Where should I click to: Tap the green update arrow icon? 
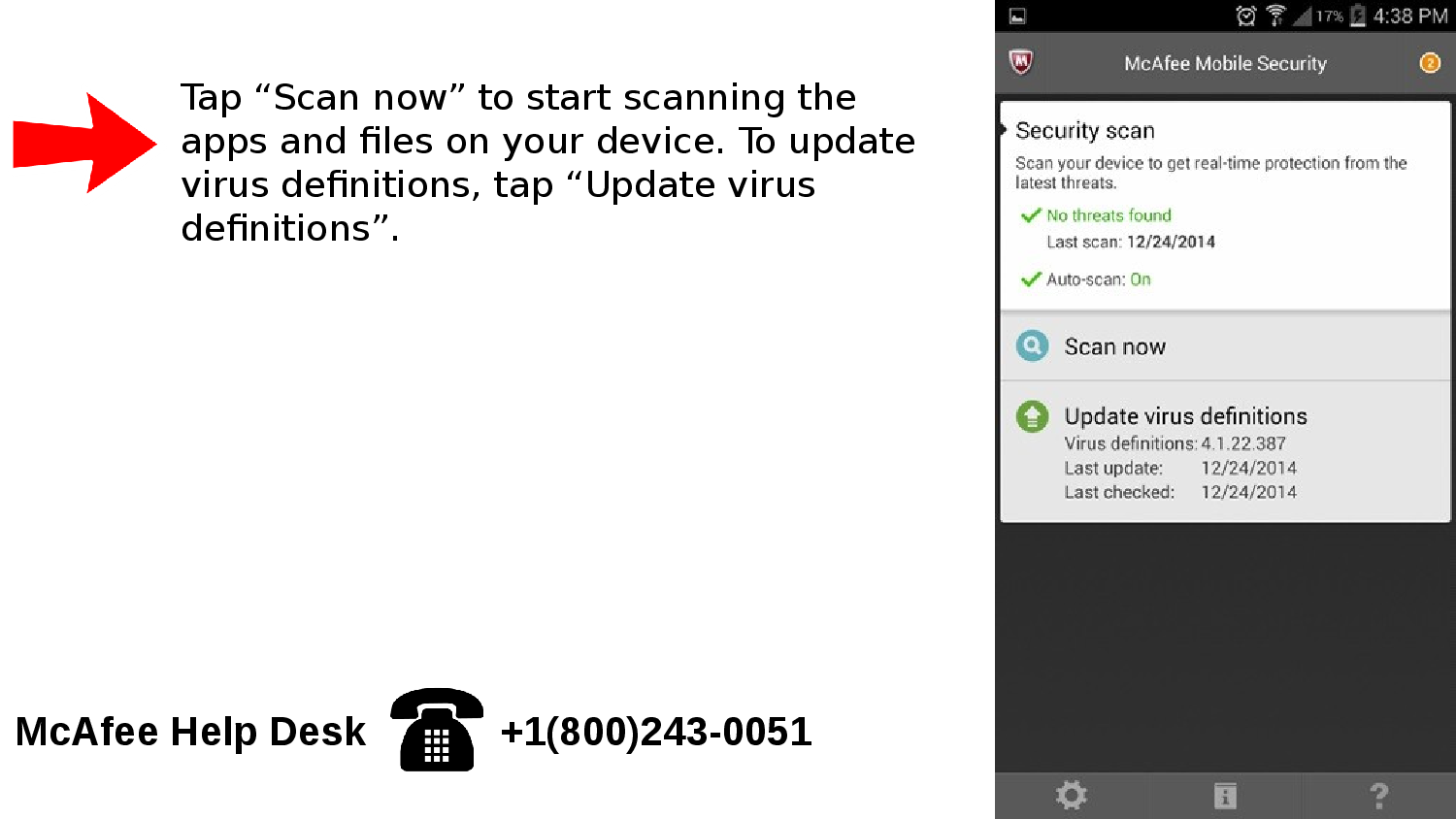click(x=1032, y=417)
